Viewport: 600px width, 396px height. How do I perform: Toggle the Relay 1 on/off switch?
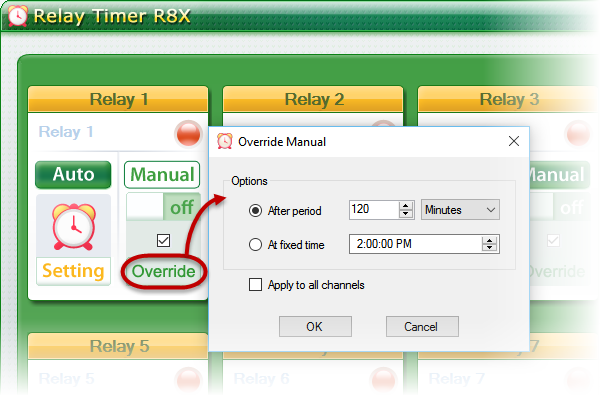pos(163,207)
